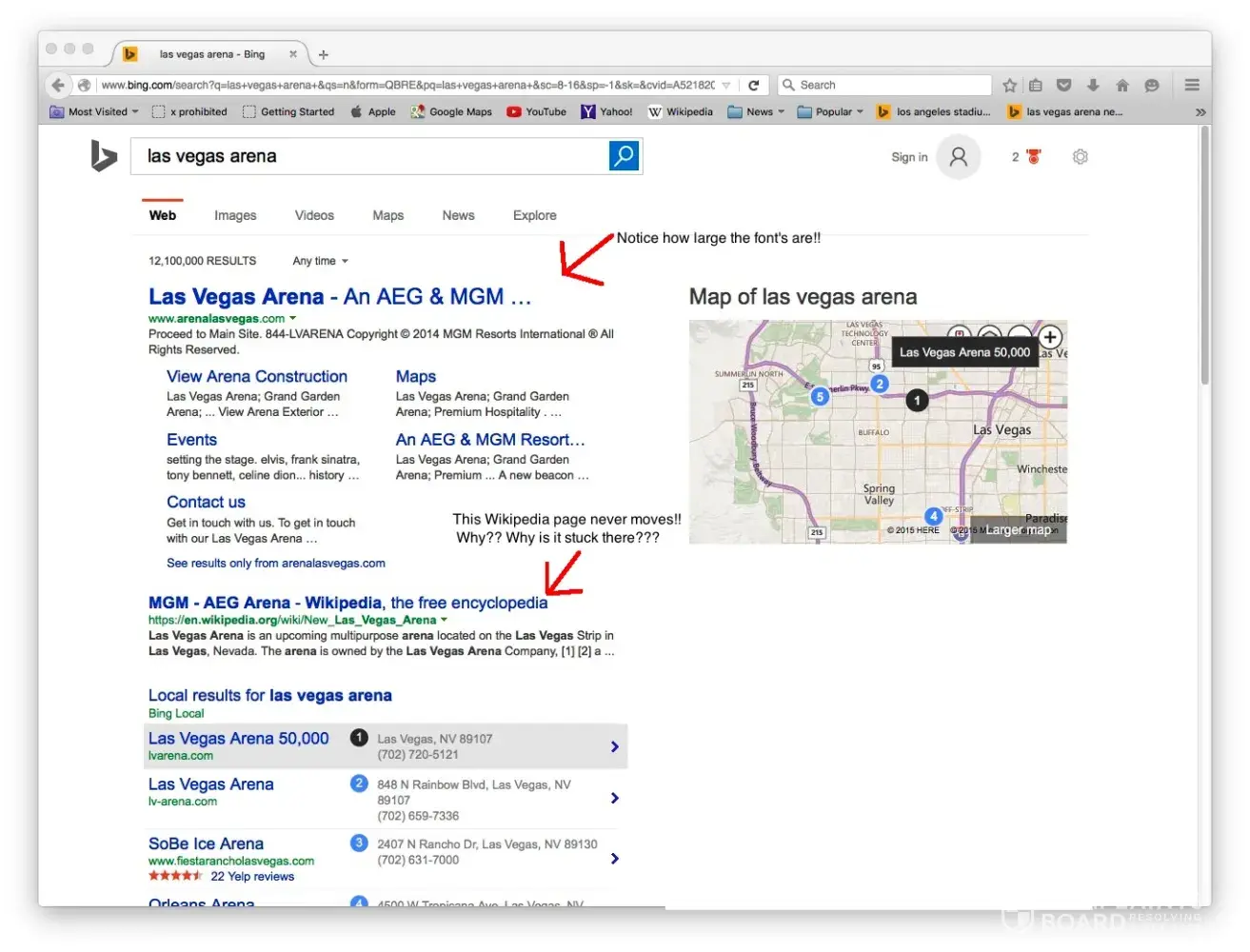Switch to the News search tab
The height and width of the screenshot is (952, 1250).
[x=458, y=215]
